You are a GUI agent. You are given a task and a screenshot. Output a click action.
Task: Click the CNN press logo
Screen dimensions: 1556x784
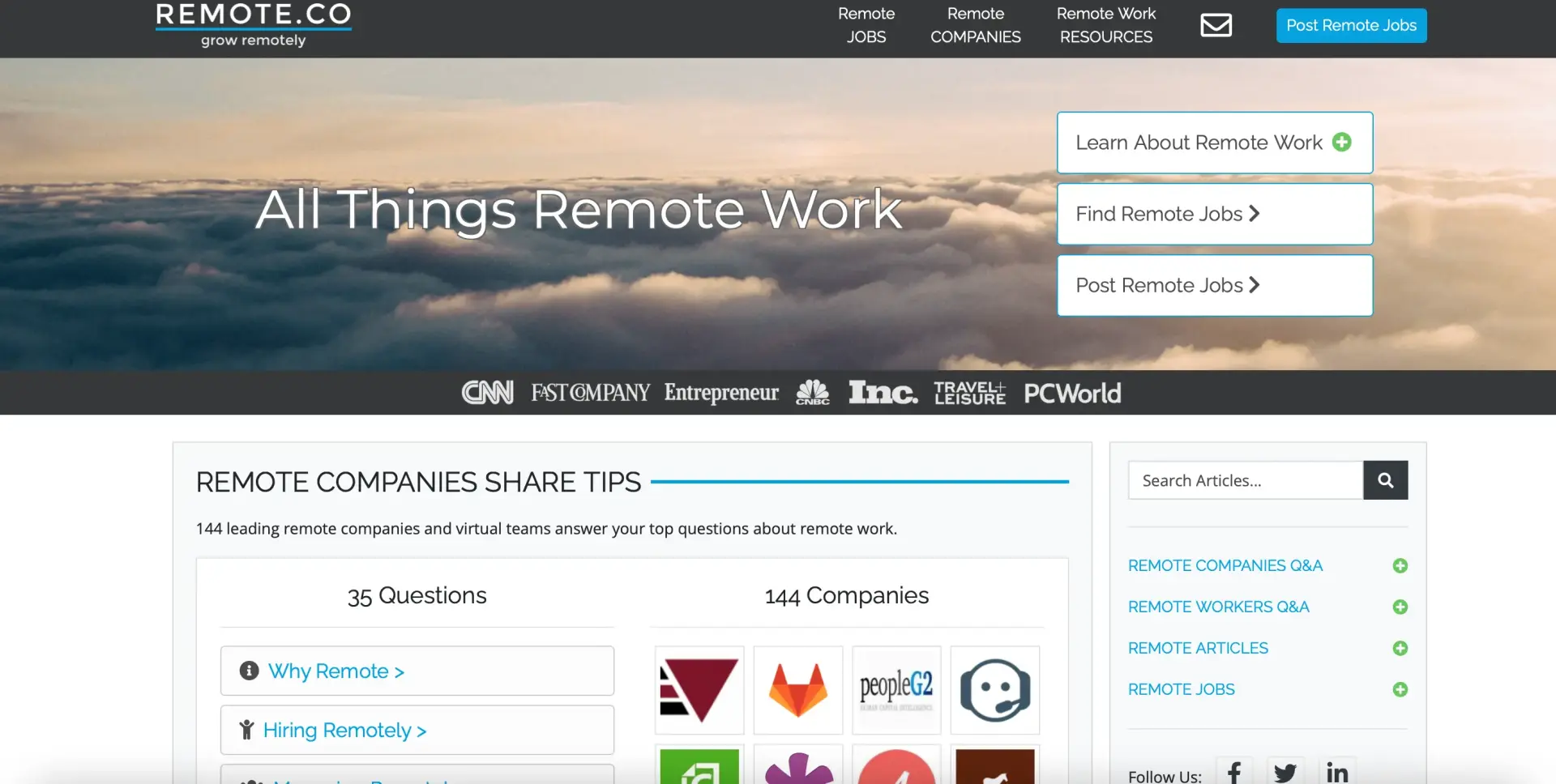click(487, 393)
